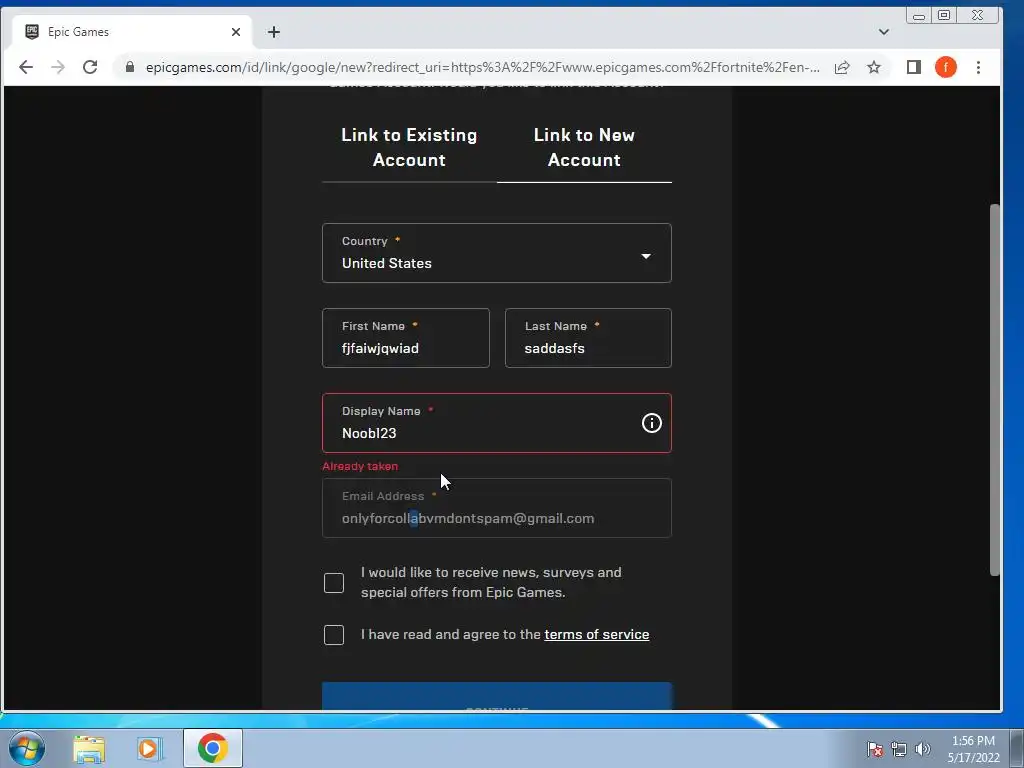Viewport: 1024px width, 768px height.
Task: Open the orange 'f' profile avatar
Action: coord(946,67)
